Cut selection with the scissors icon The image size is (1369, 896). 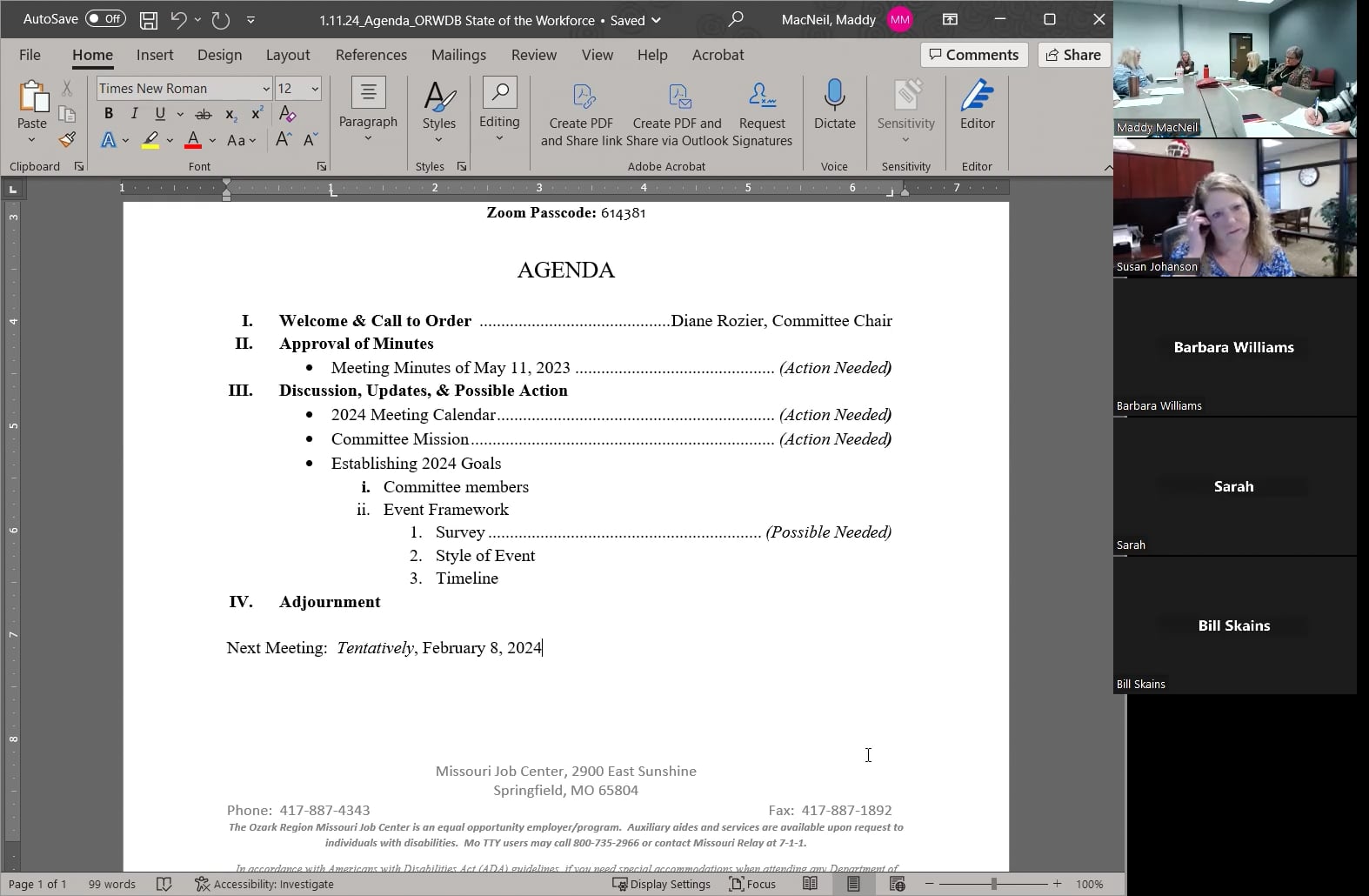[67, 88]
